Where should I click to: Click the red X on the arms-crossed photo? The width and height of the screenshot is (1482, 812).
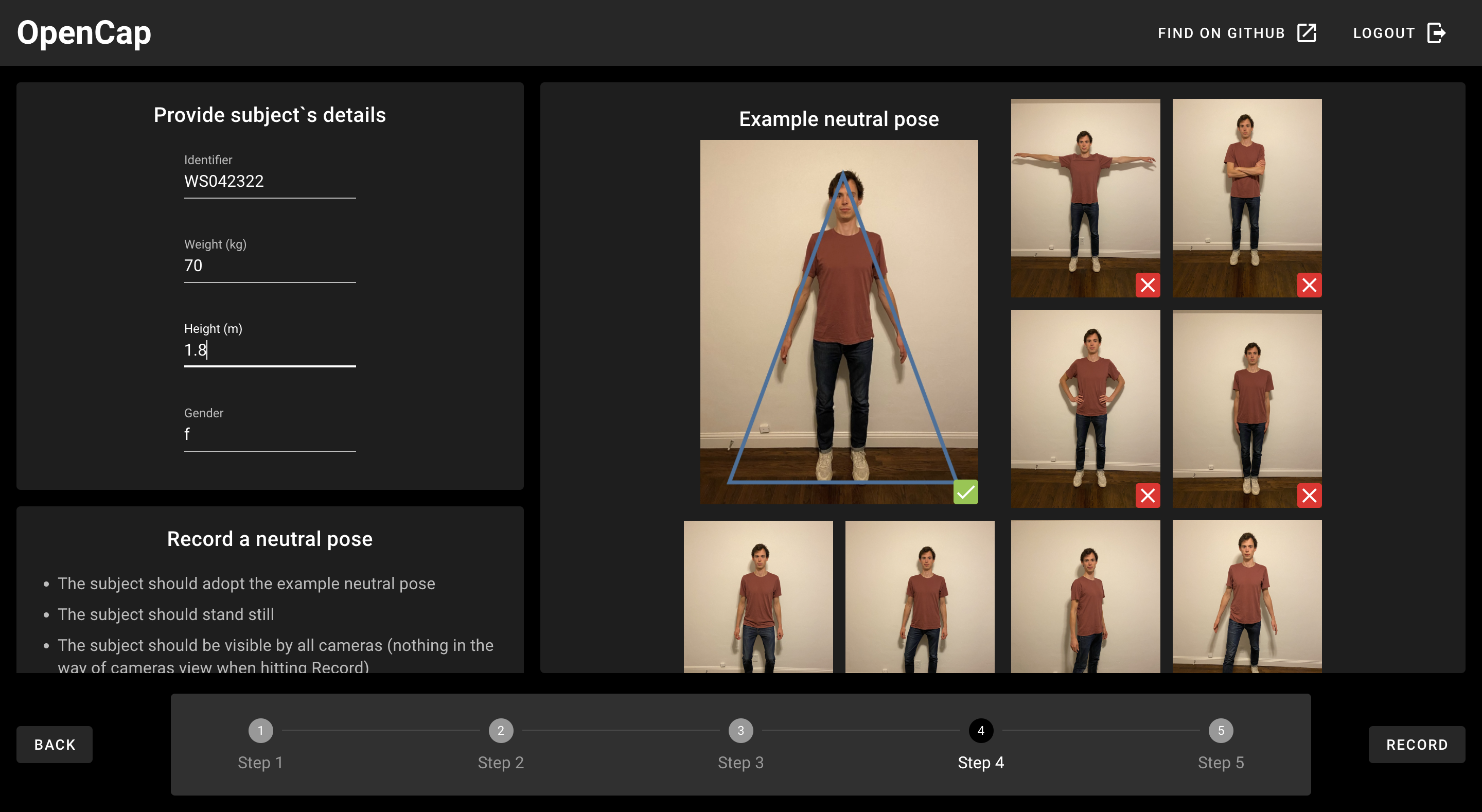1310,285
